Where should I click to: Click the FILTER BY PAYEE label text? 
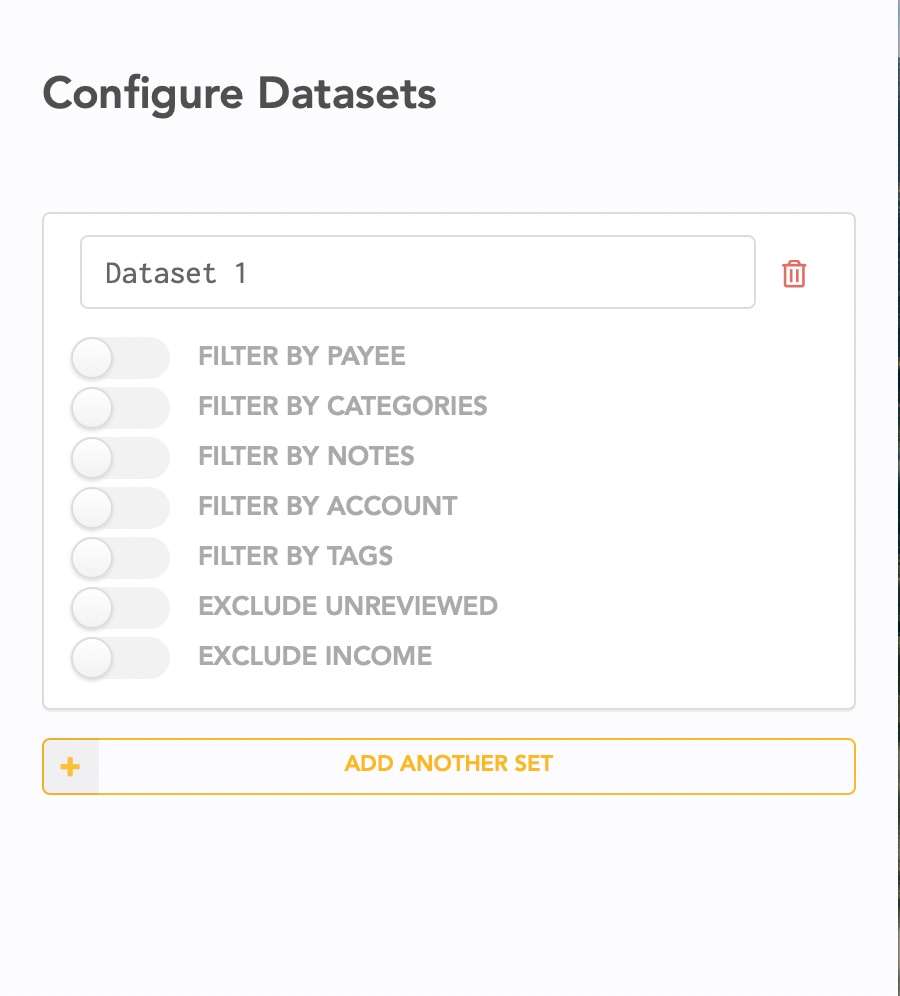click(x=302, y=356)
